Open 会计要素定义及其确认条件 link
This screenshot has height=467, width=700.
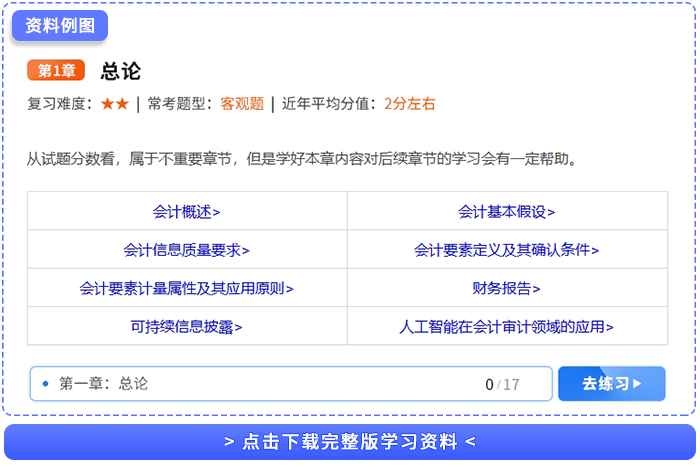(x=507, y=250)
